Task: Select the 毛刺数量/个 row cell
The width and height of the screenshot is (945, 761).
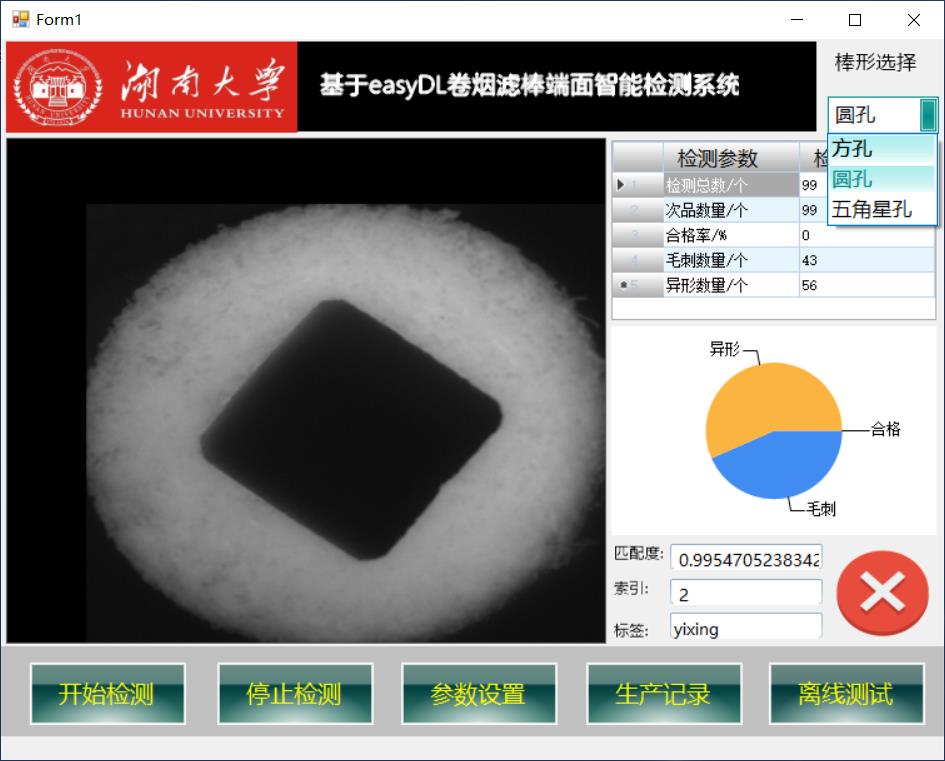Action: pos(731,260)
